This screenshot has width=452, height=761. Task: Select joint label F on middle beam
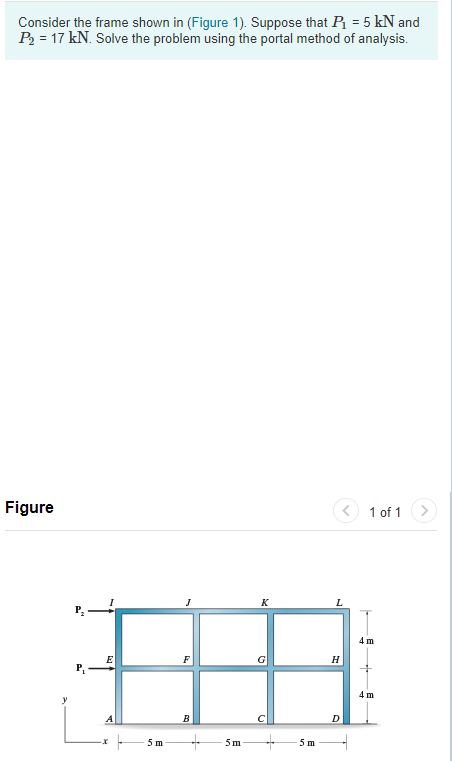(185, 660)
